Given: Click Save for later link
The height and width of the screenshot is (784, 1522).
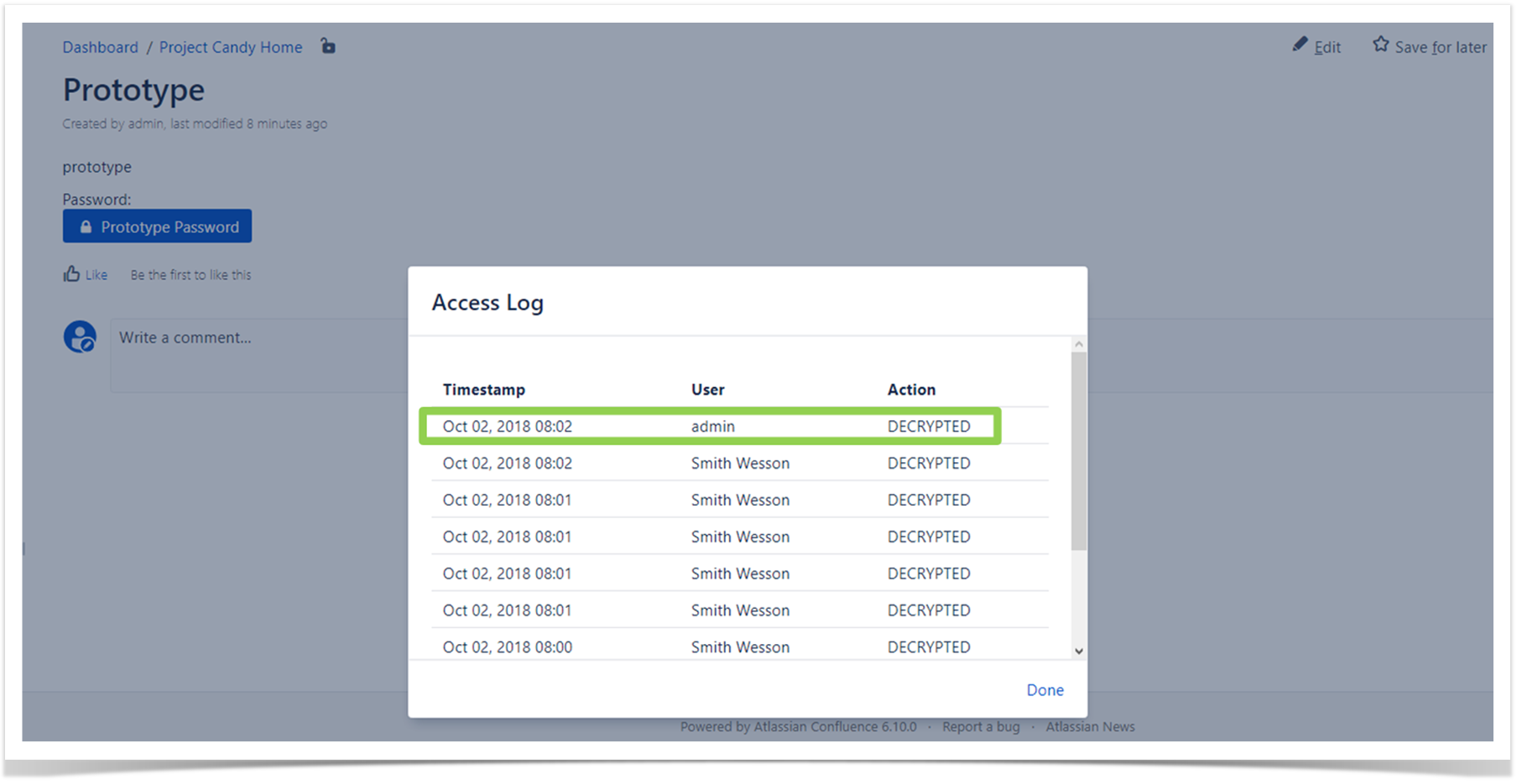Looking at the screenshot, I should click(x=1441, y=47).
